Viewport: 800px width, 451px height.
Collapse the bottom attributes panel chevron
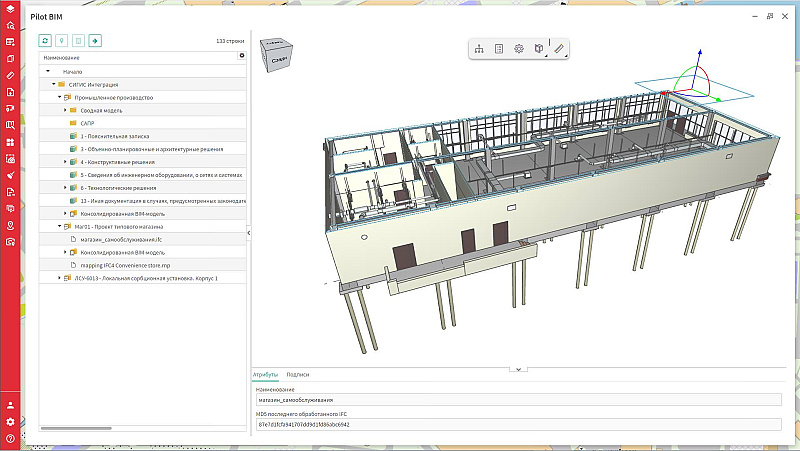coord(518,369)
